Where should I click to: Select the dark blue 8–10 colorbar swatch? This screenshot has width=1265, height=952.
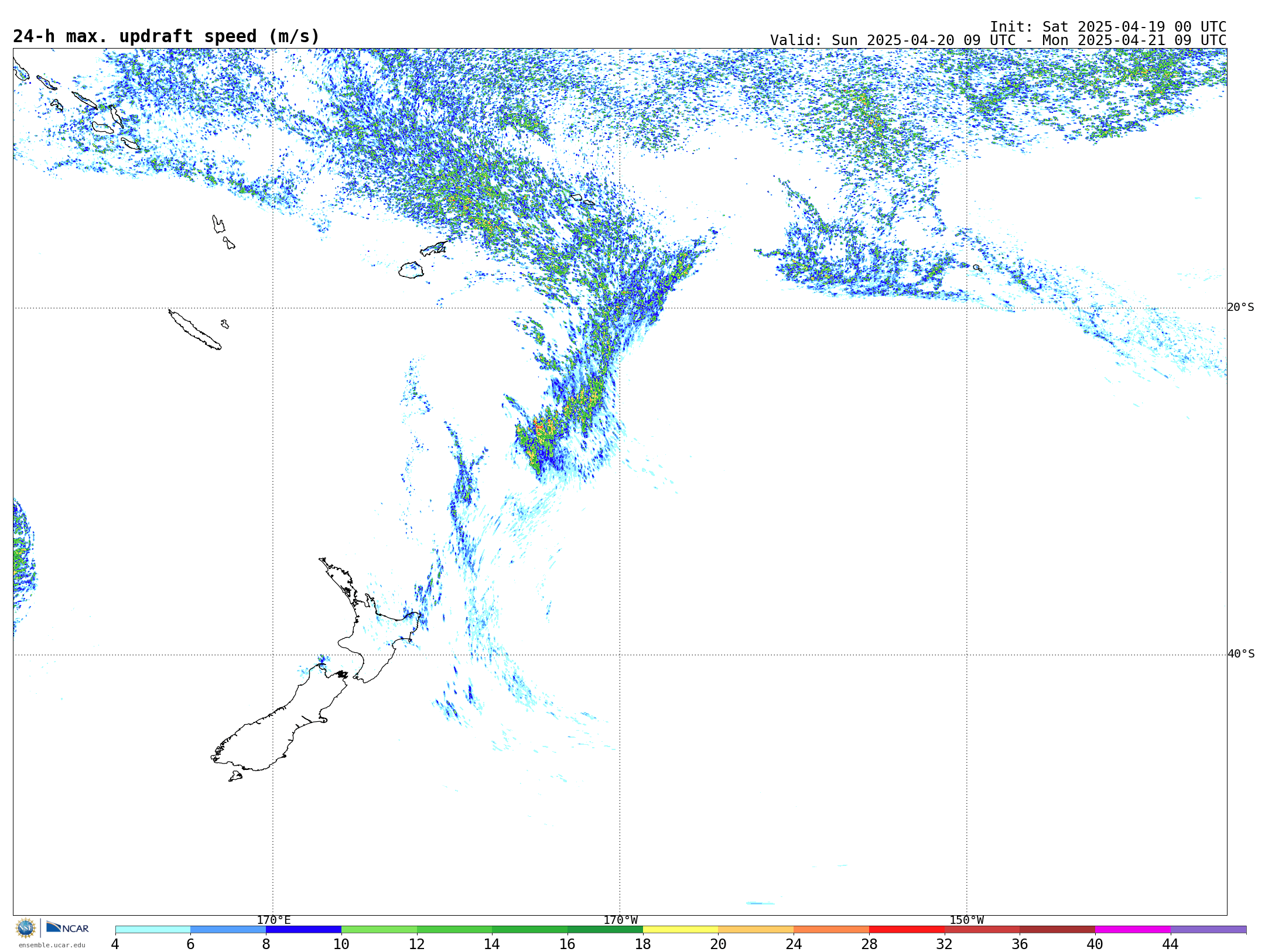[303, 930]
